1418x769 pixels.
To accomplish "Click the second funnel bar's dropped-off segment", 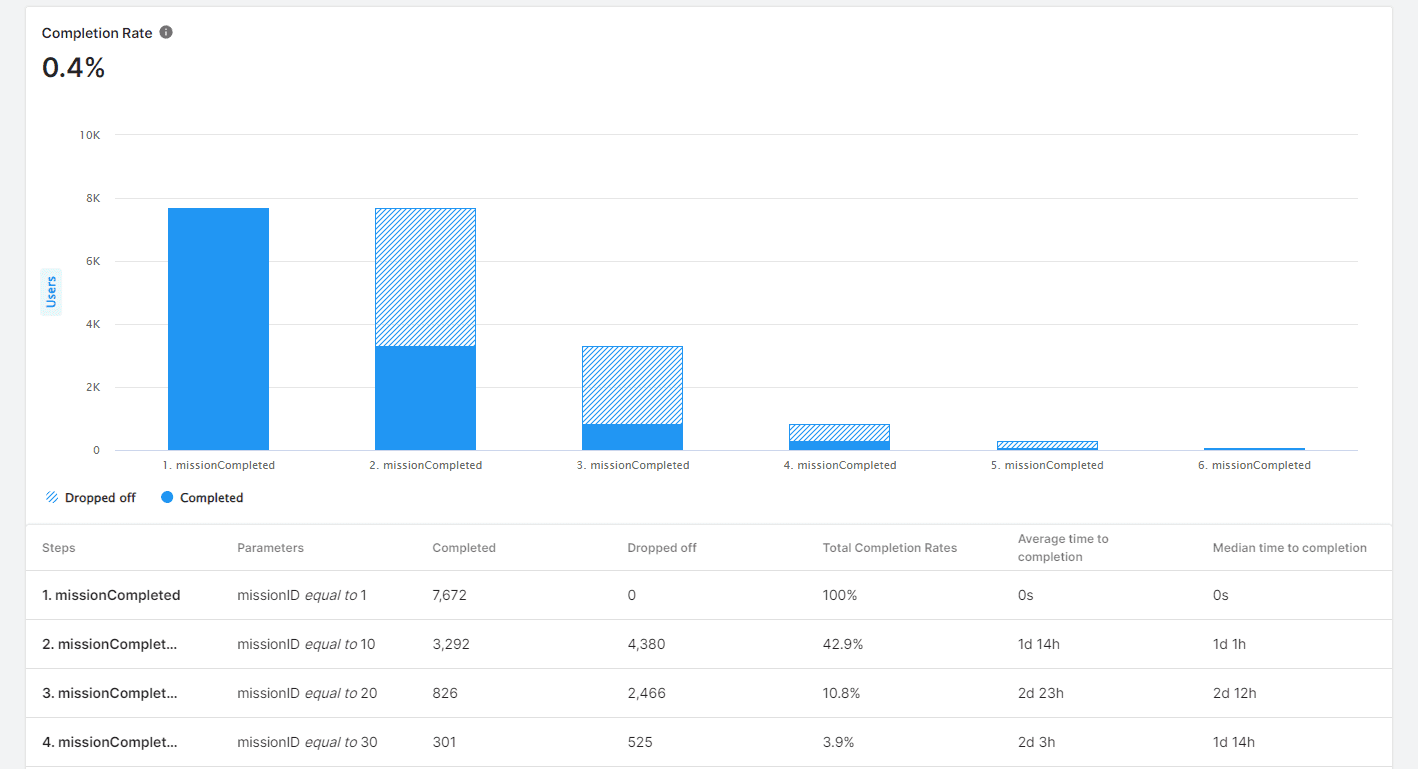I will 425,275.
